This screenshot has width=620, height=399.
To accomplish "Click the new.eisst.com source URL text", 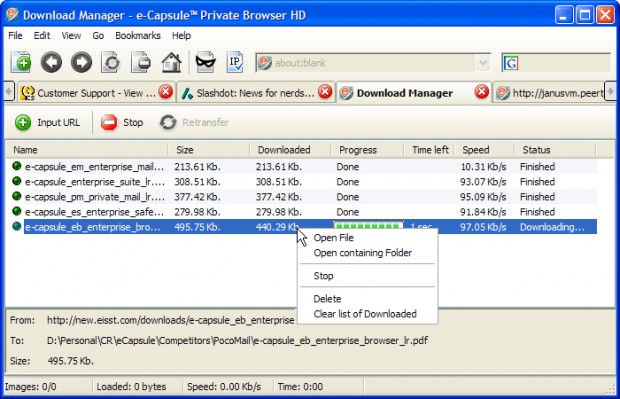I will (170, 320).
